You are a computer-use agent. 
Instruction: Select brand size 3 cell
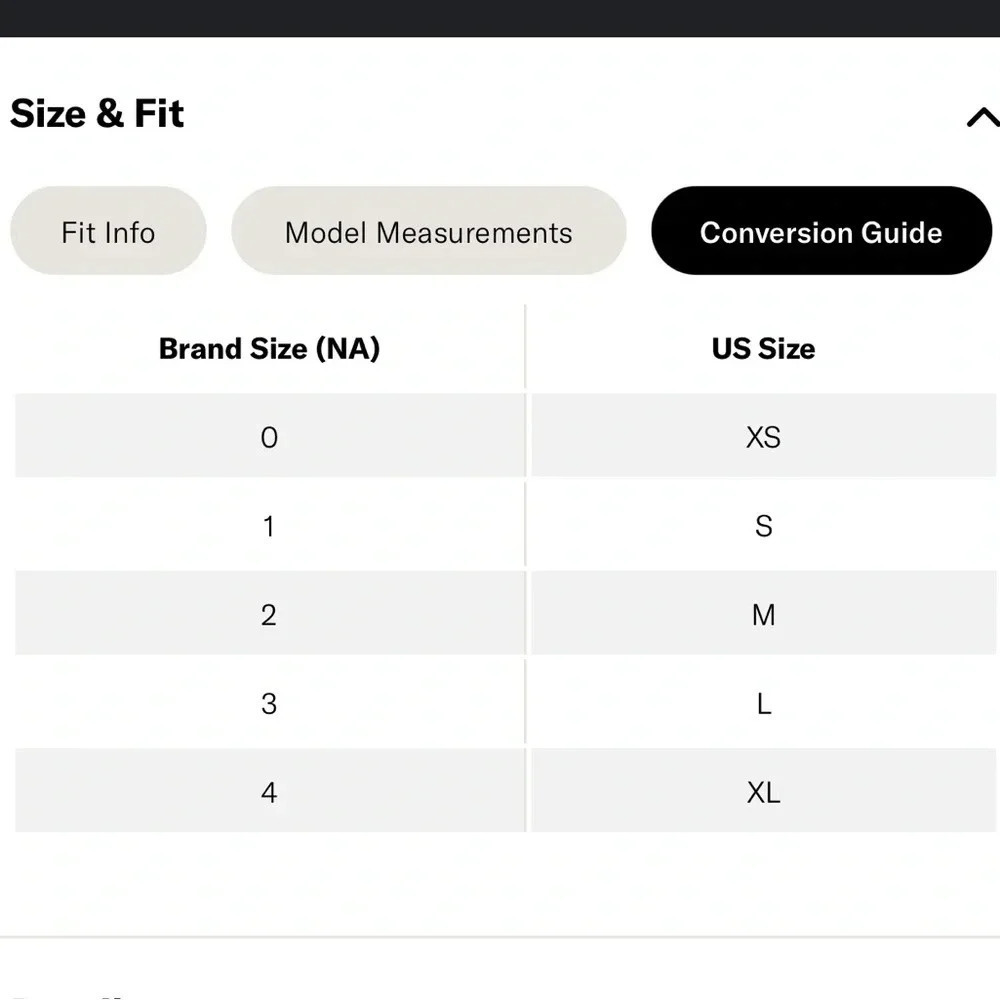(269, 703)
